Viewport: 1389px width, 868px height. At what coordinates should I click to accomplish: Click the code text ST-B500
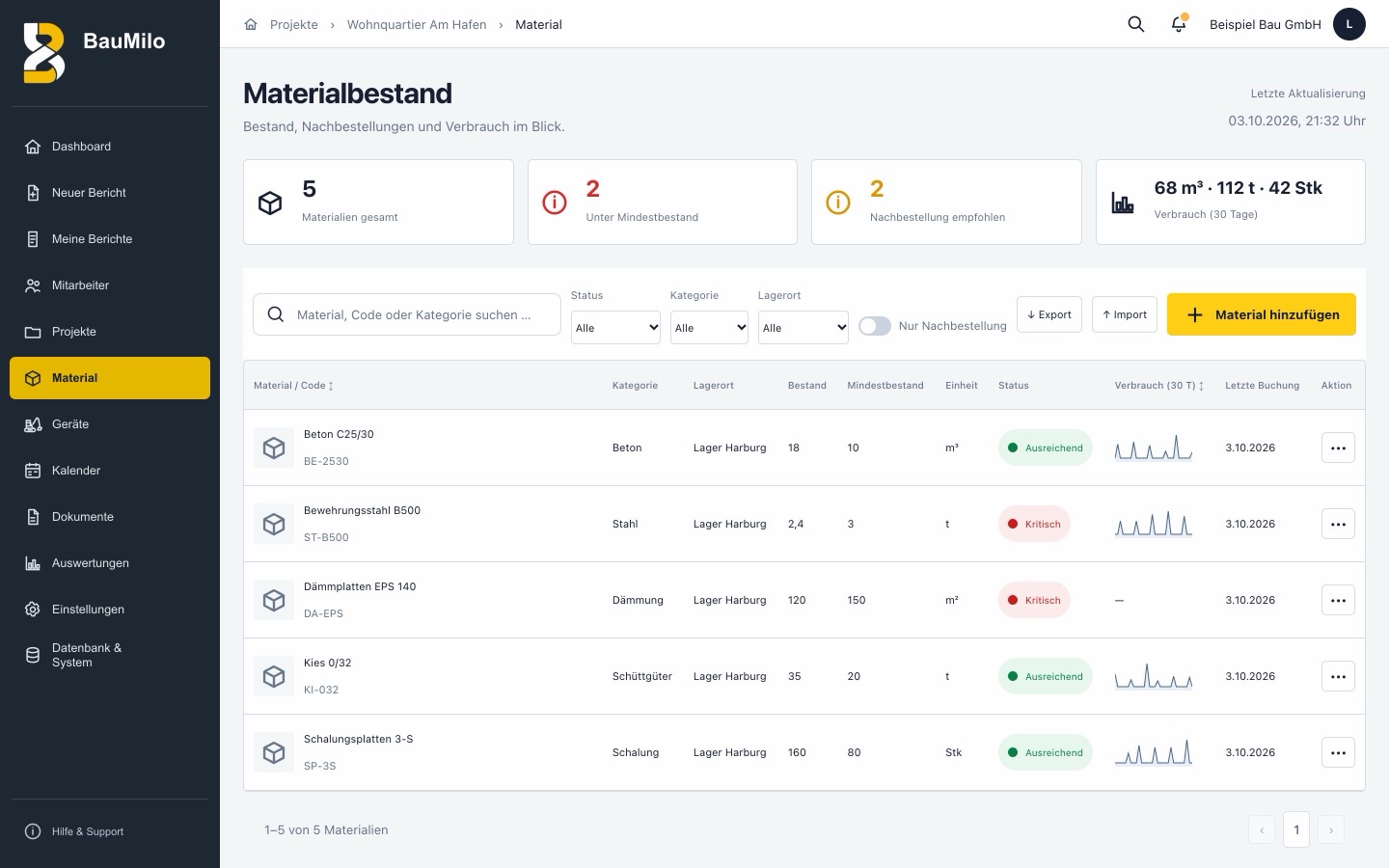(x=326, y=537)
